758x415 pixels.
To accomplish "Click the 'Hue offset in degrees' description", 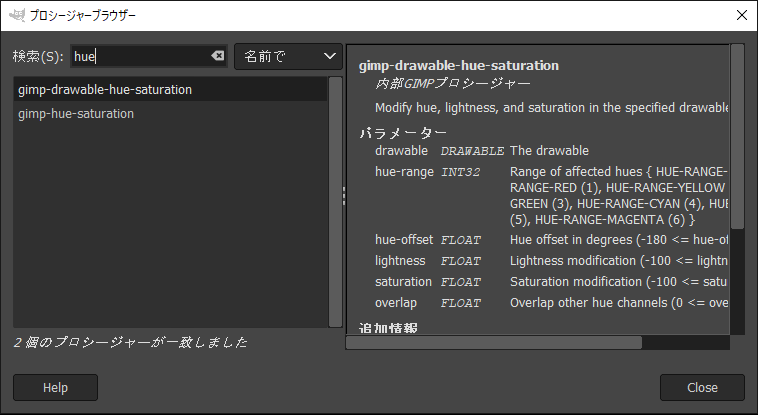I will [619, 239].
